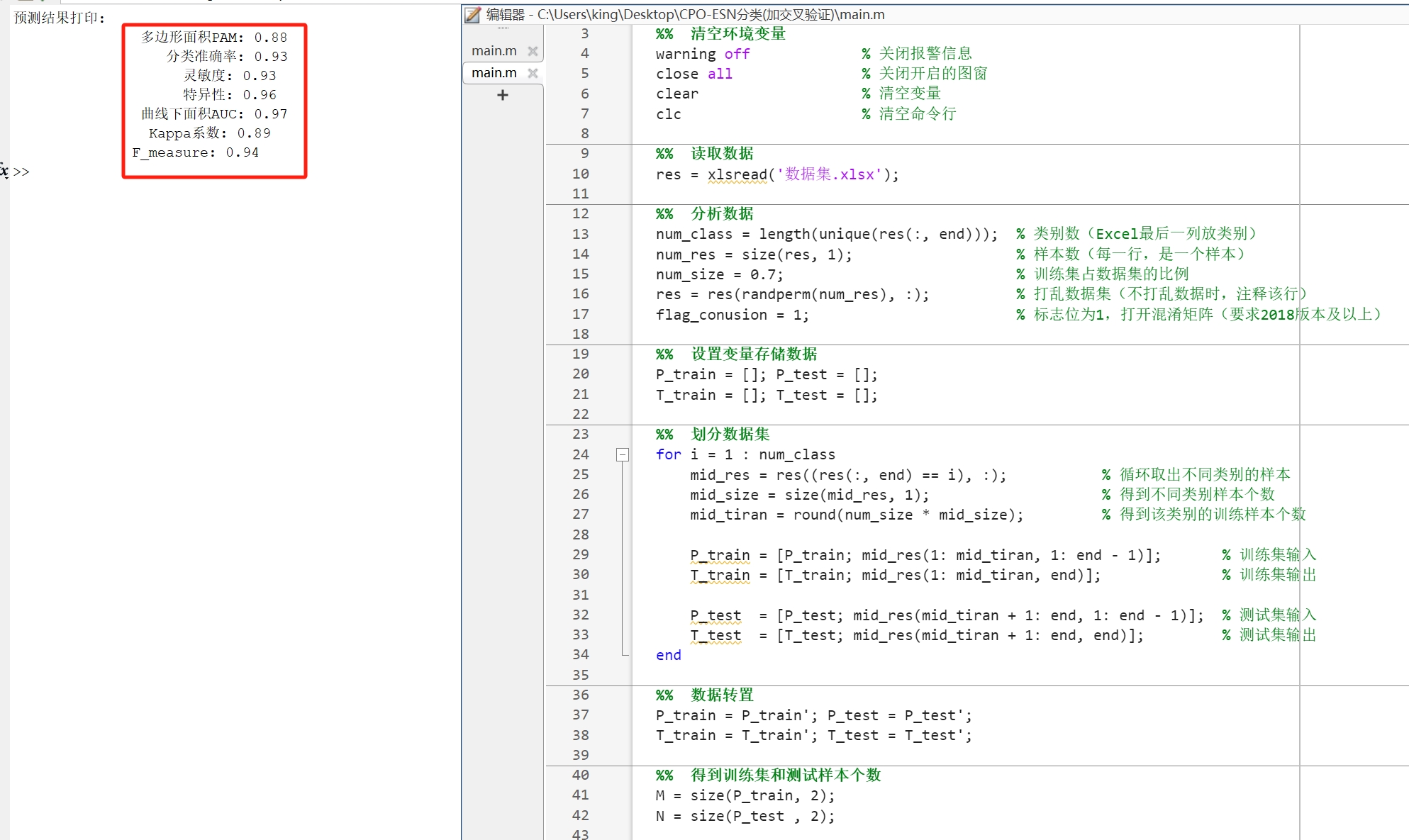
Task: Click the xlsread function call text
Action: click(737, 174)
